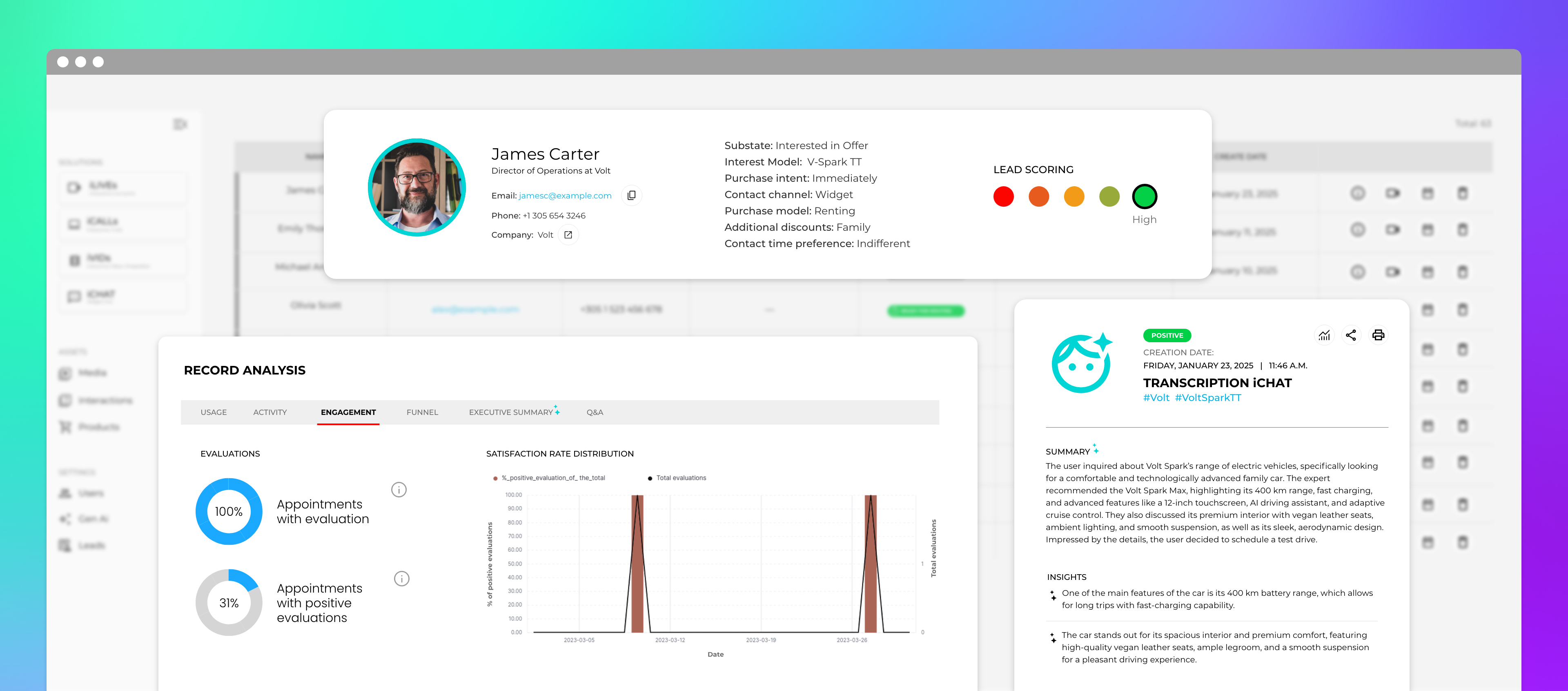1568x691 pixels.
Task: Show info for Appointments with positive evaluations
Action: click(401, 578)
